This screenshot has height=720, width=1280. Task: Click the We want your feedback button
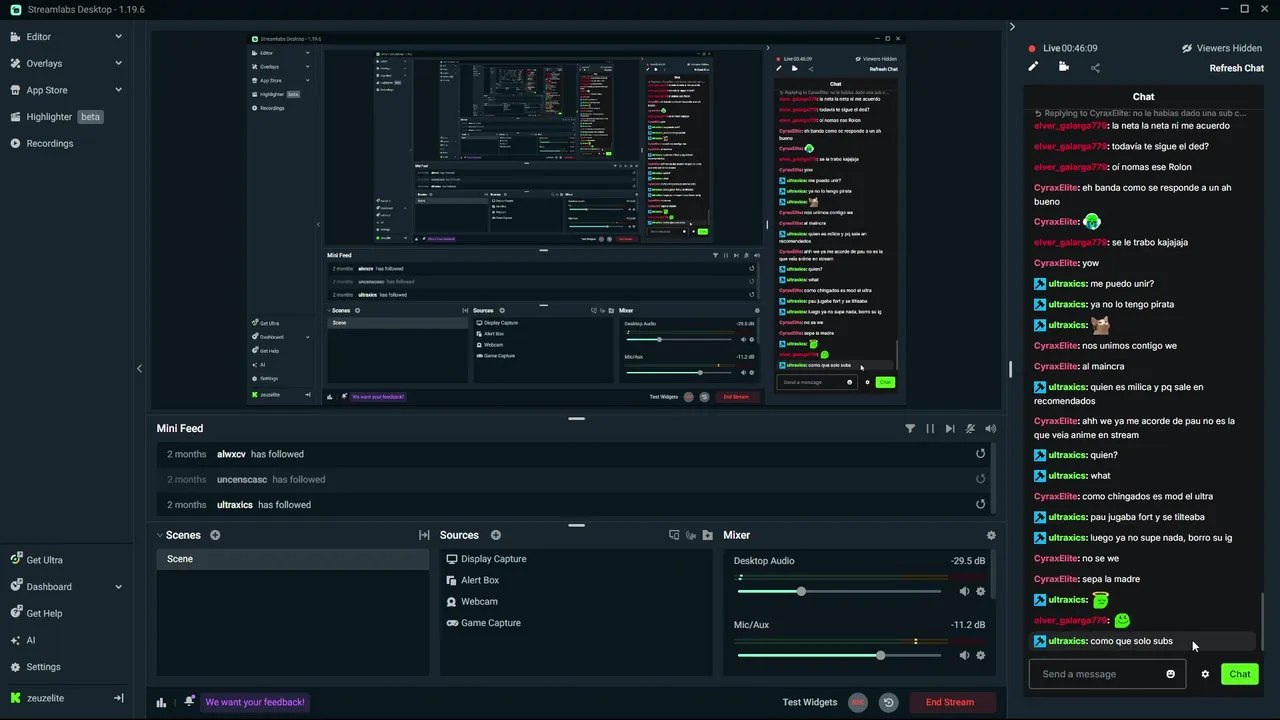[x=255, y=702]
